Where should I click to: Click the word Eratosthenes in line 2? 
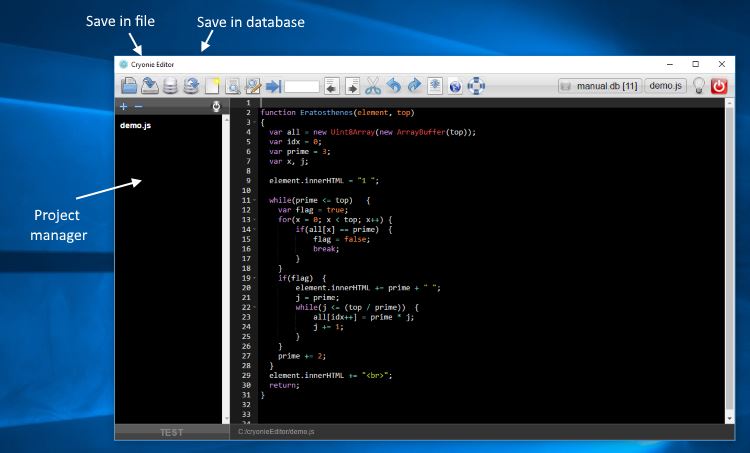click(327, 113)
